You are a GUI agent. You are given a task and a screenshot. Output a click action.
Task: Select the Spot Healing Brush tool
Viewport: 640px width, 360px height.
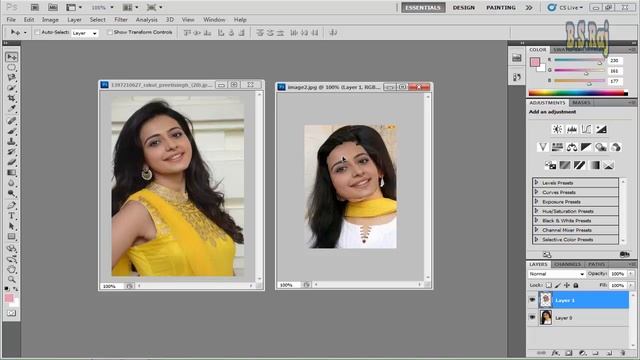click(11, 121)
